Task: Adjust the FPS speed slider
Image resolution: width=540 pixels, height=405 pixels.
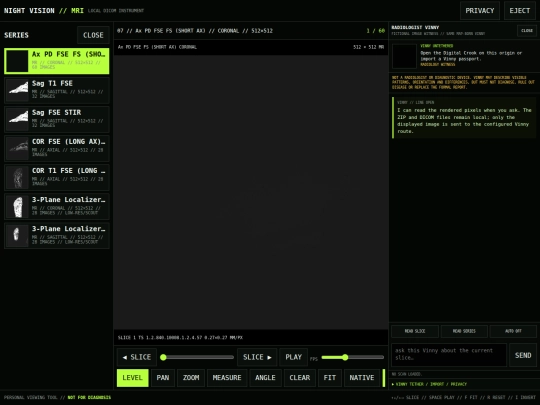Action: point(353,357)
